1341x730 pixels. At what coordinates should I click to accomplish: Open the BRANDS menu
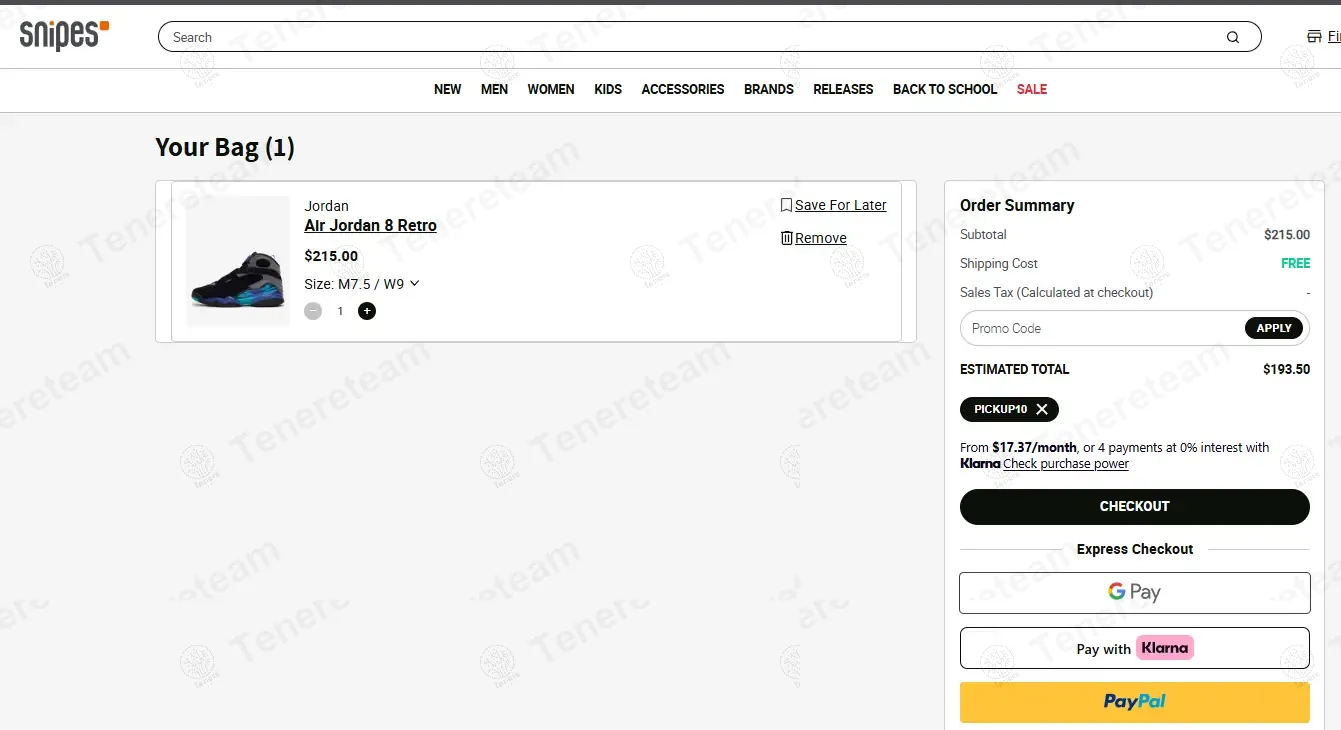[768, 89]
